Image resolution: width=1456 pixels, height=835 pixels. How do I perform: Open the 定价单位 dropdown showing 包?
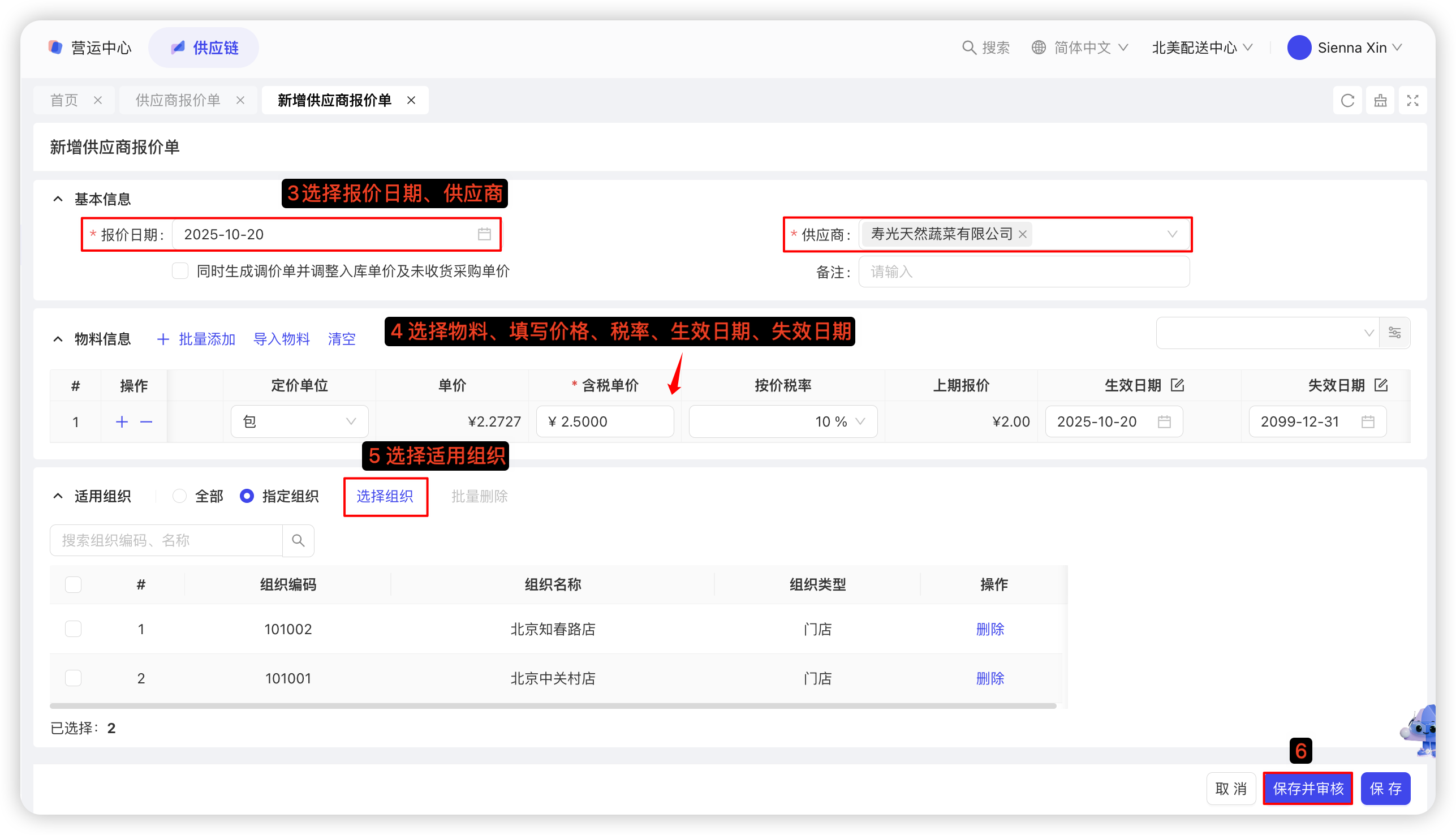coord(299,421)
